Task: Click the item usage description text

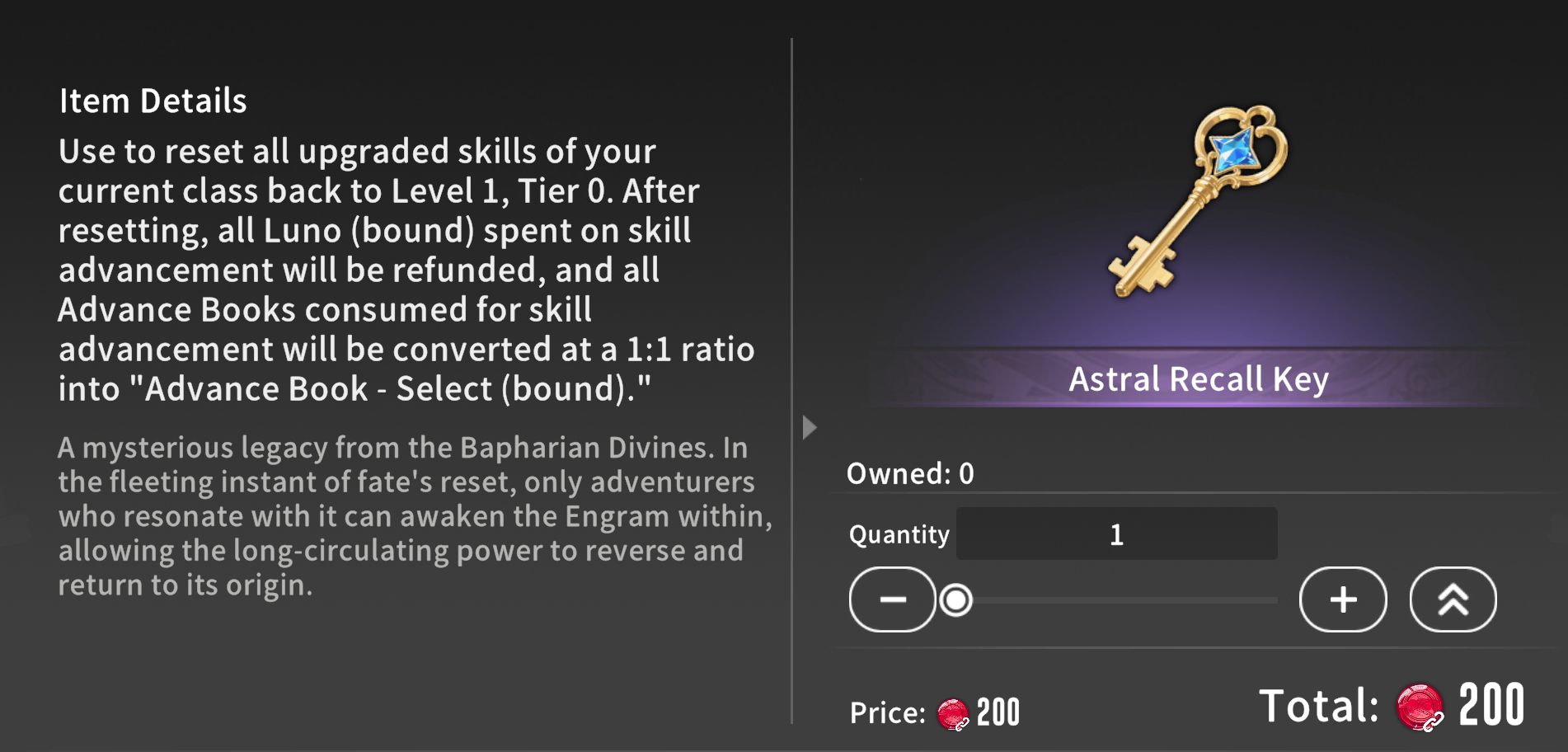Action: pos(406,270)
